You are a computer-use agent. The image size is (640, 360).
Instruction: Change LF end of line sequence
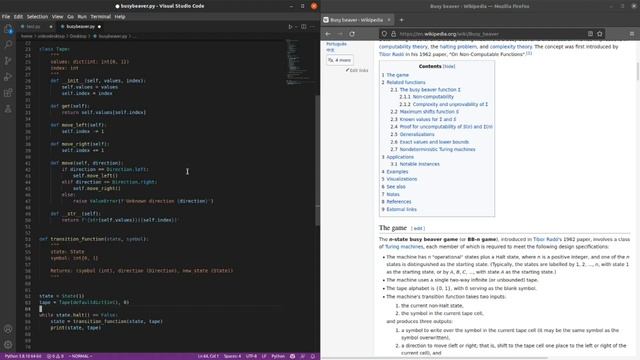pos(264,356)
